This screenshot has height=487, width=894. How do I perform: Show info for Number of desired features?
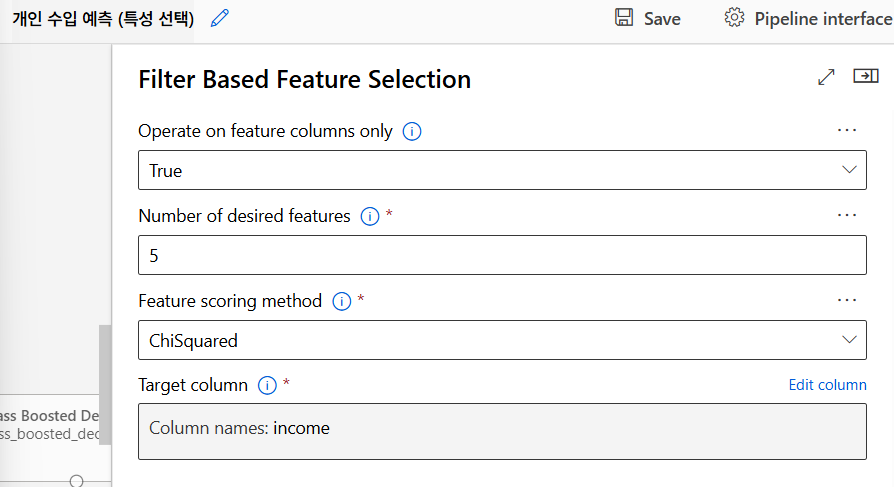[x=369, y=216]
